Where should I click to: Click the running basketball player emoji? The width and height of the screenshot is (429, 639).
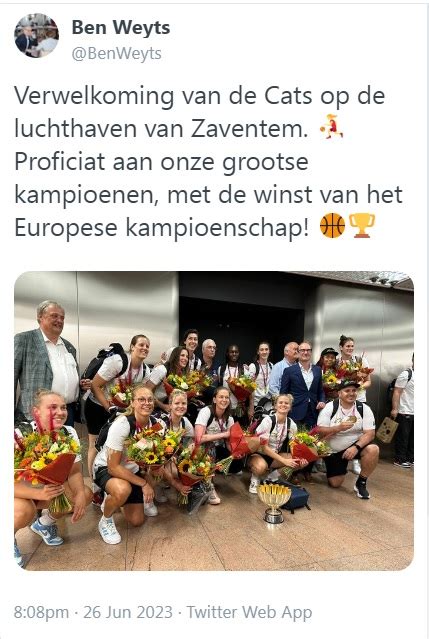pos(332,127)
